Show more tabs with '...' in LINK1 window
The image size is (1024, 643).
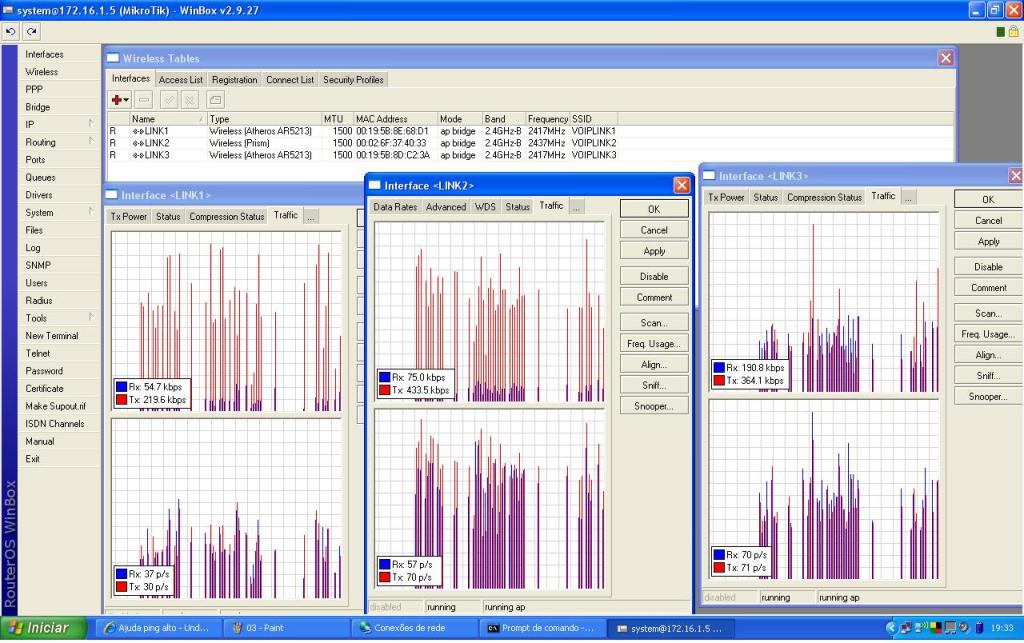312,217
